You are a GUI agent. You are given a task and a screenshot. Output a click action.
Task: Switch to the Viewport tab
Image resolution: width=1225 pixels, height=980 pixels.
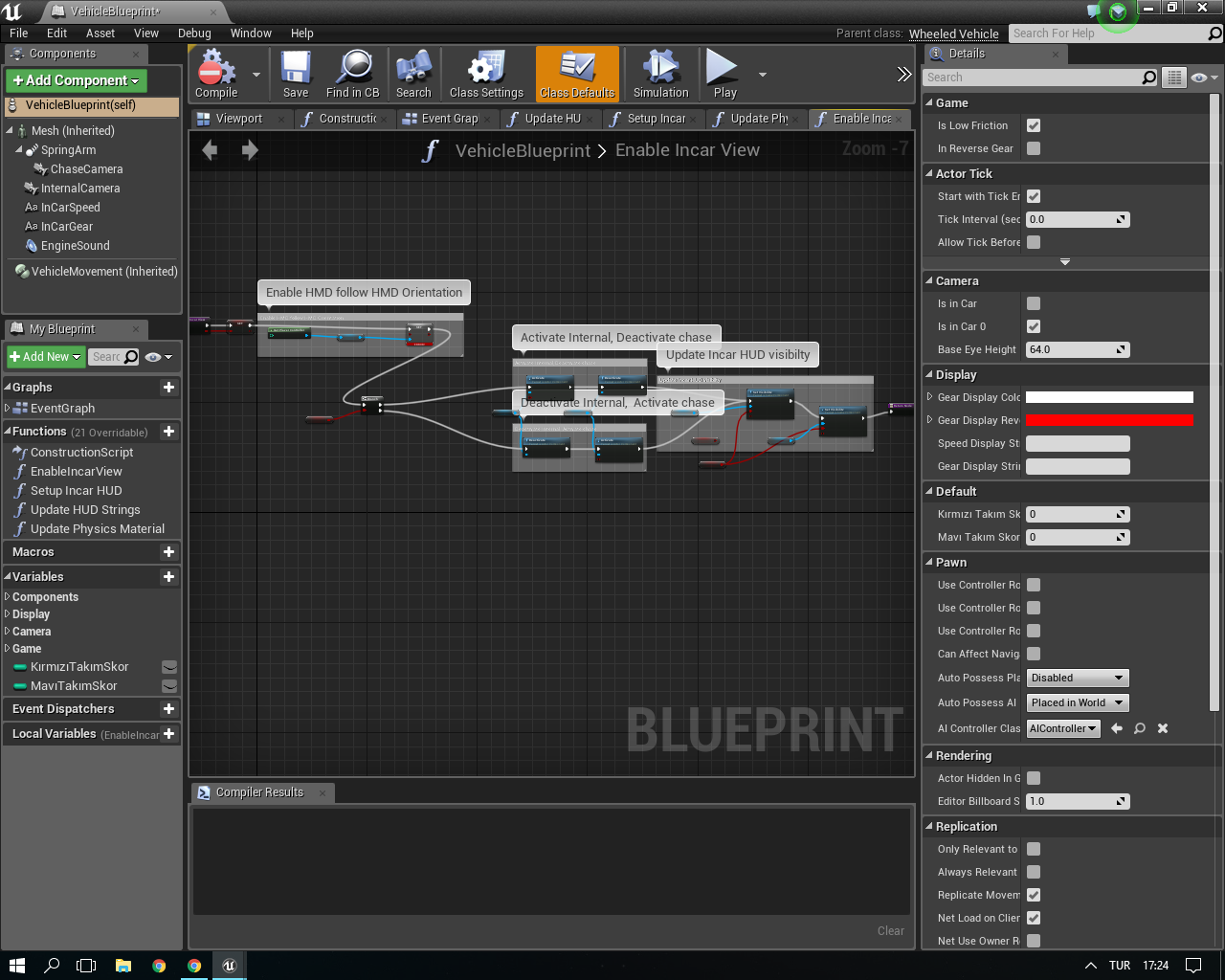pyautogui.click(x=239, y=119)
